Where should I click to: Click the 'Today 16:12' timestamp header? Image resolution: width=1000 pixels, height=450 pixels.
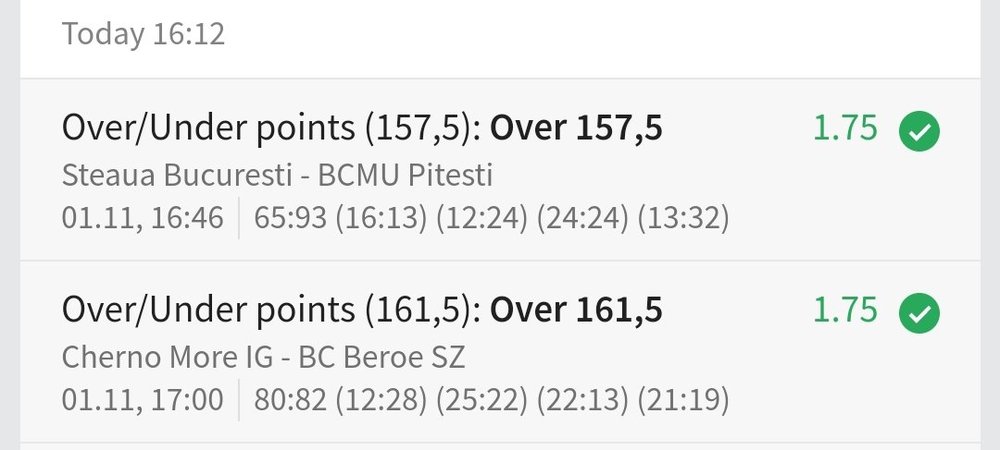(143, 35)
